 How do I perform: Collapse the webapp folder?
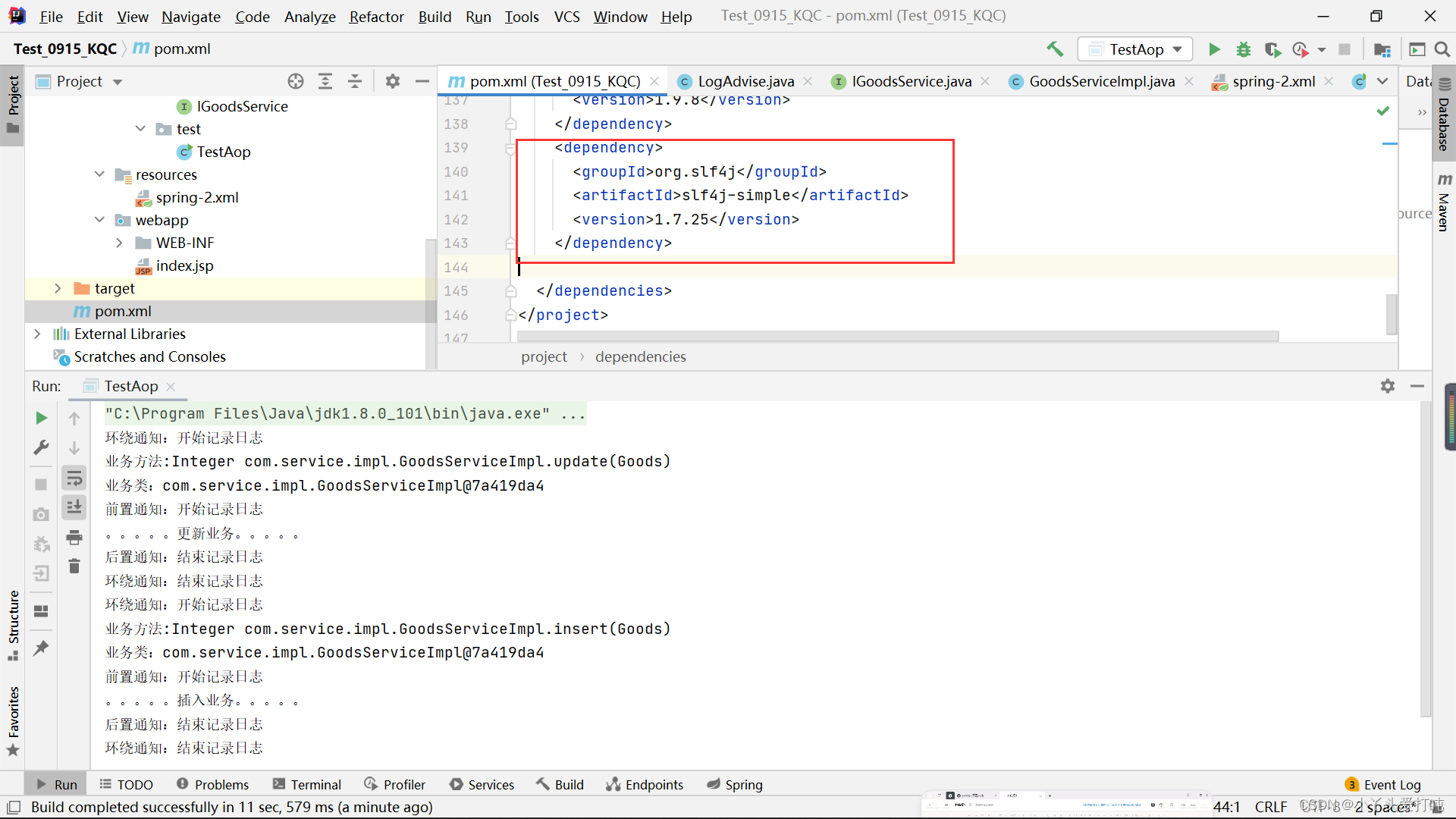point(99,220)
